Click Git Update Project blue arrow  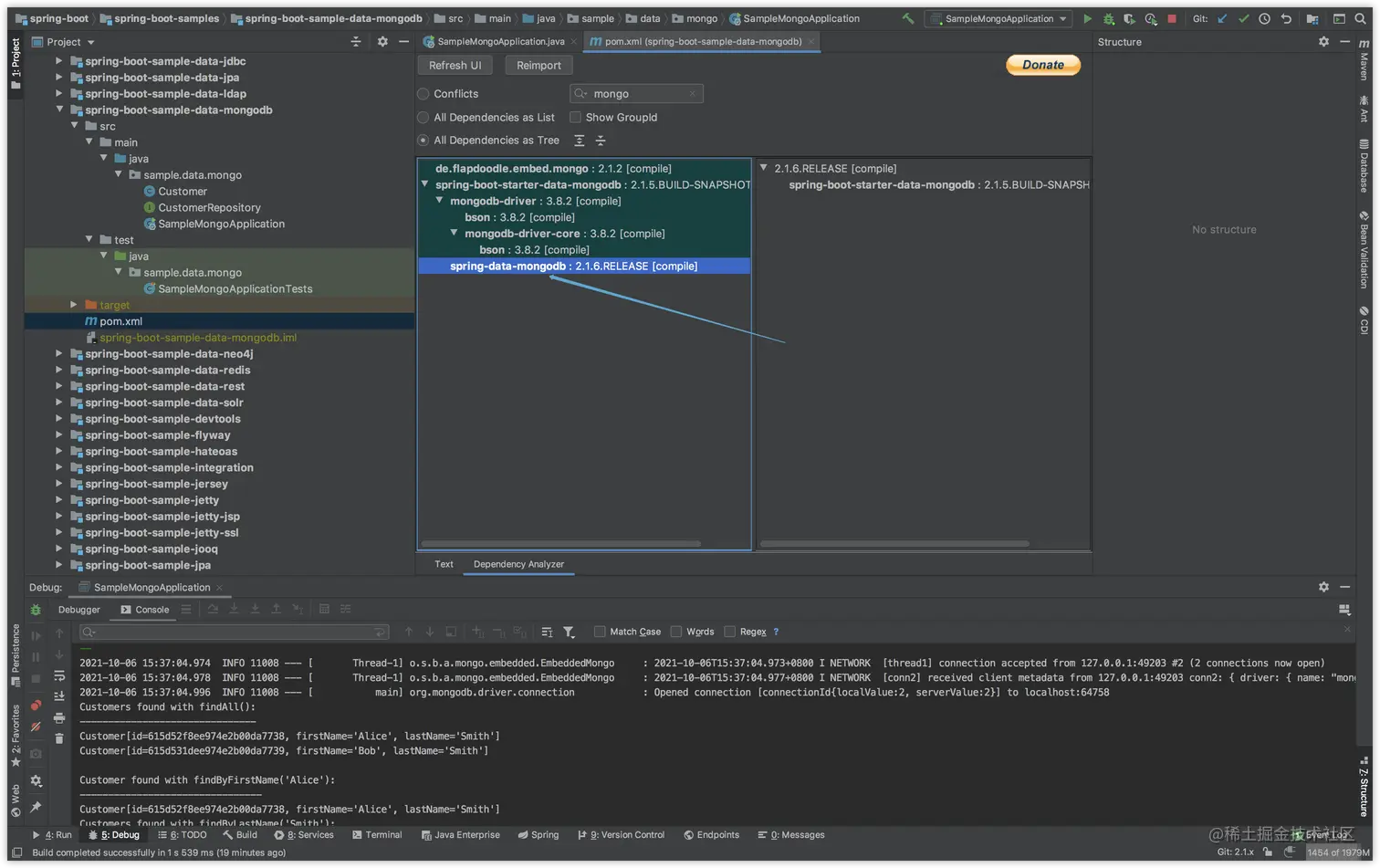click(1222, 18)
